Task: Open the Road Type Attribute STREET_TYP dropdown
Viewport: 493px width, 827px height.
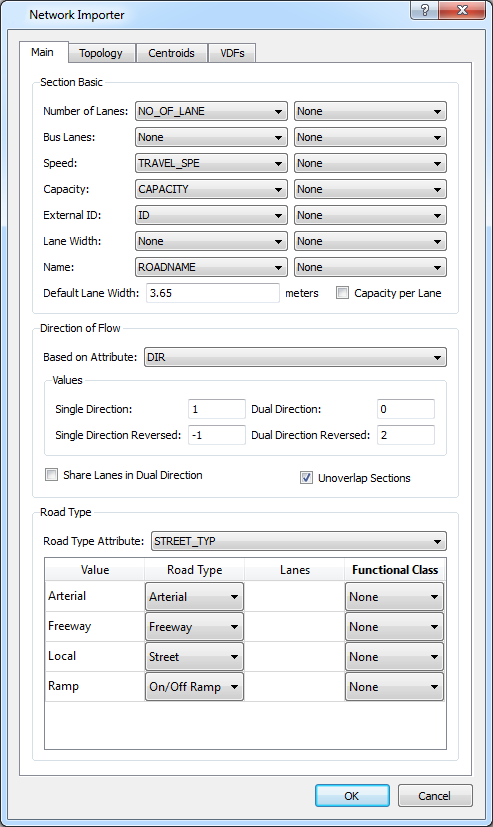Action: tap(298, 541)
